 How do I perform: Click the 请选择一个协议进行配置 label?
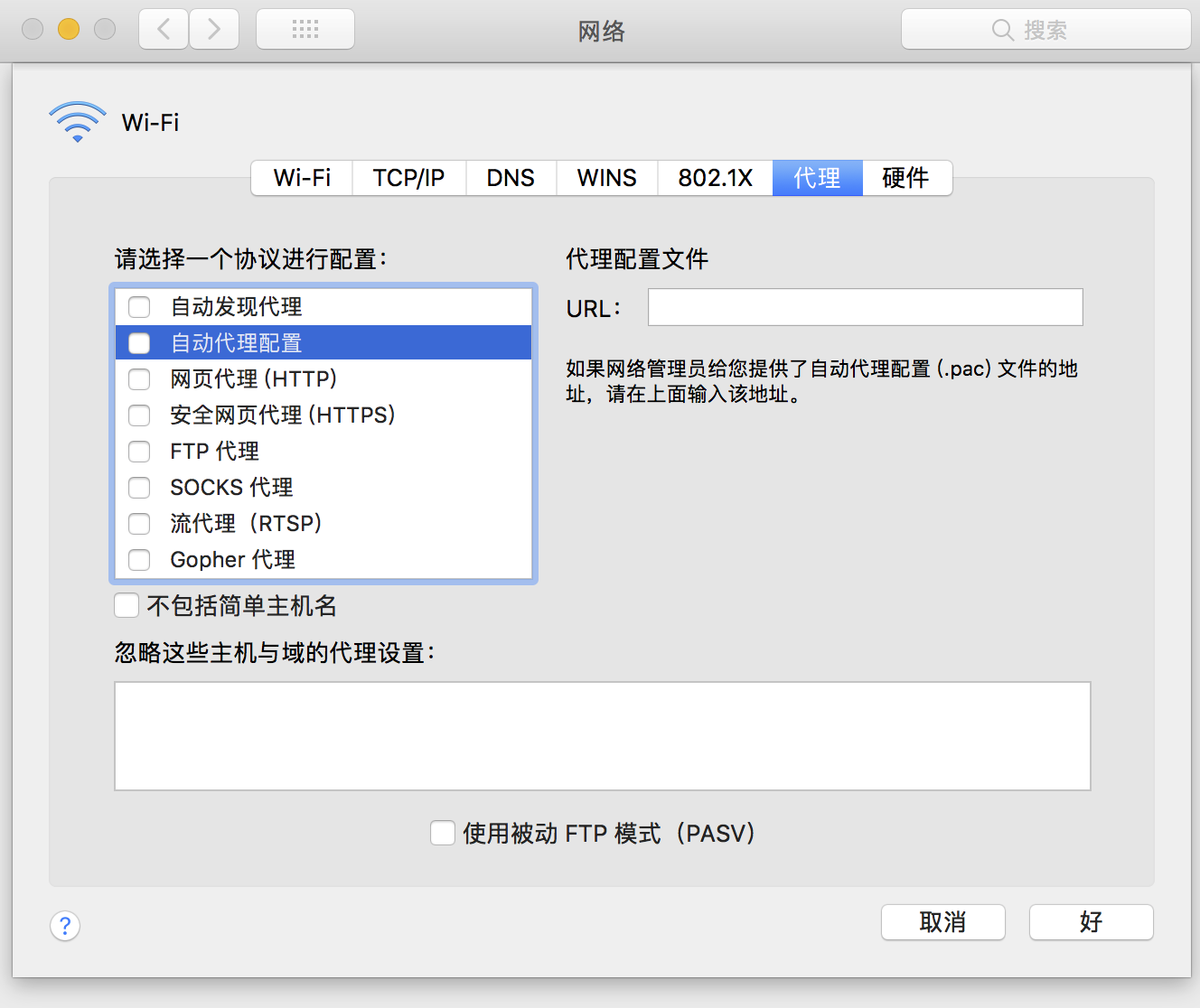pyautogui.click(x=251, y=259)
